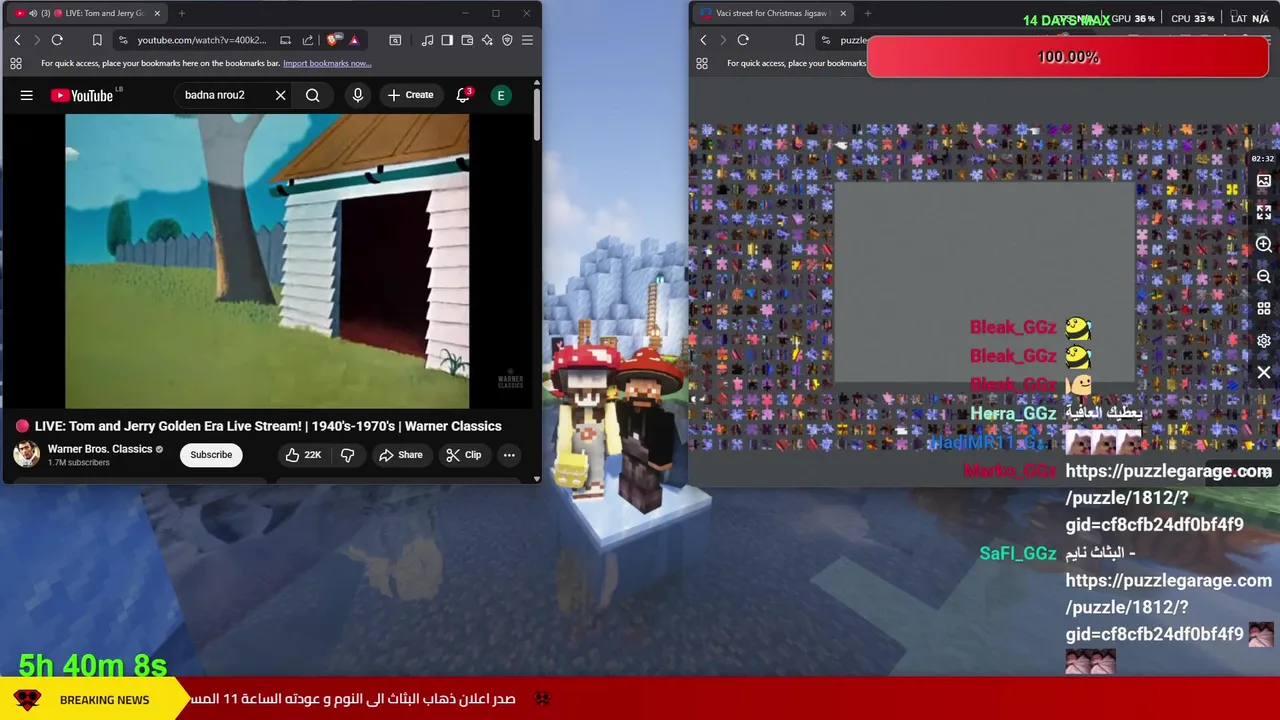
Task: Open the YouTube guide menu
Action: [27, 95]
